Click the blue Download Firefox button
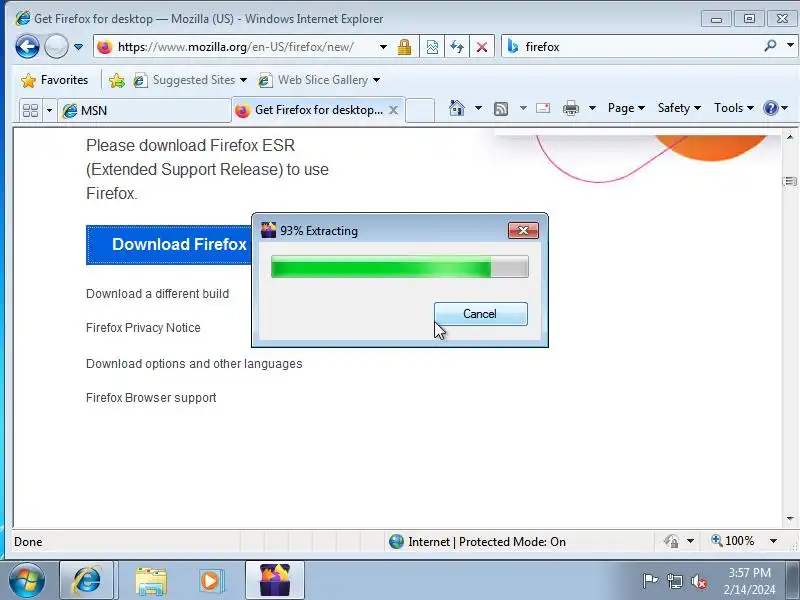This screenshot has height=600, width=800. pyautogui.click(x=169, y=244)
